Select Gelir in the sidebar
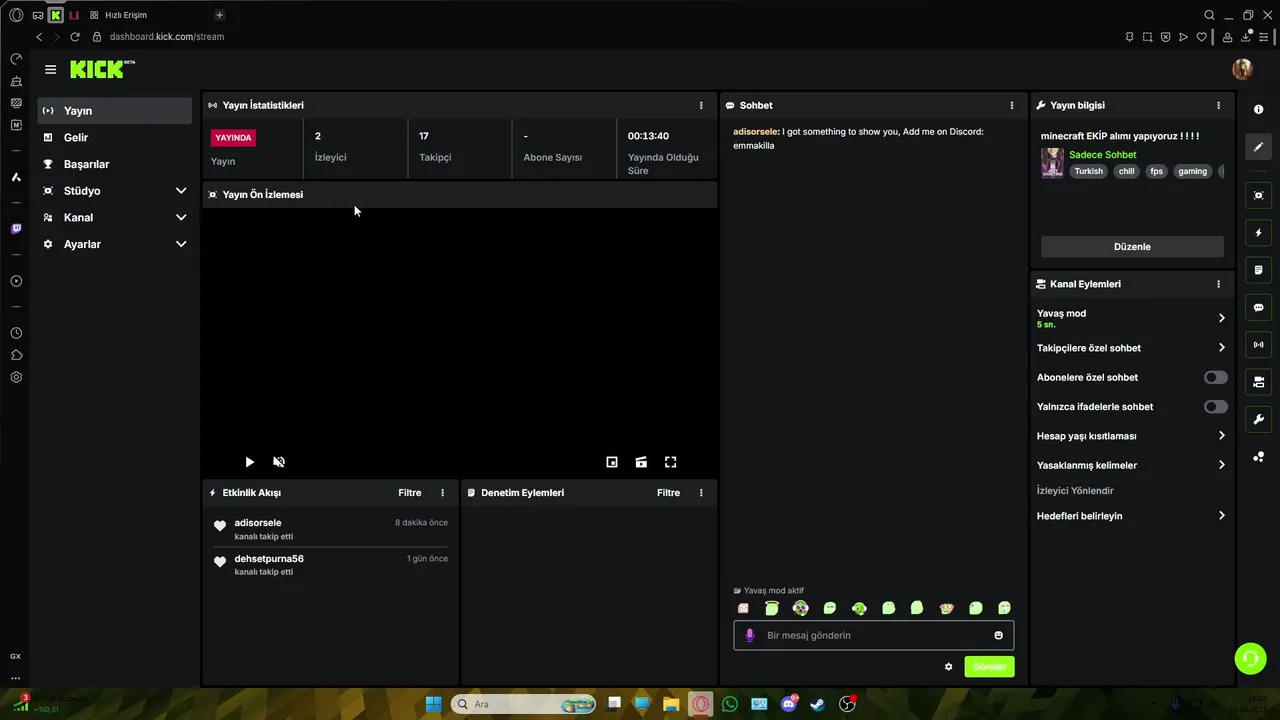 point(115,137)
